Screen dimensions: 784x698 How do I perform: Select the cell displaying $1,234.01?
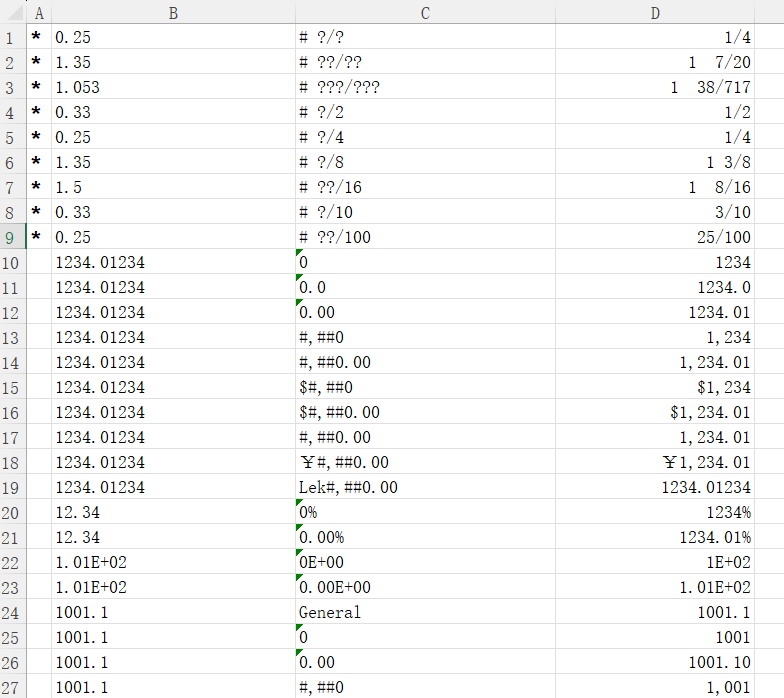[655, 412]
